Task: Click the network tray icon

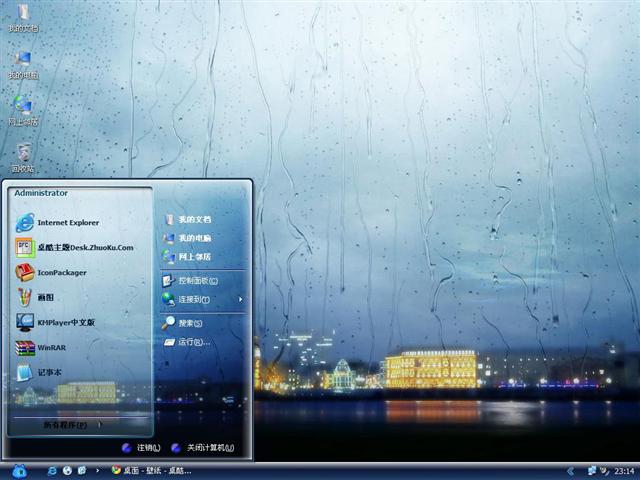Action: point(592,471)
